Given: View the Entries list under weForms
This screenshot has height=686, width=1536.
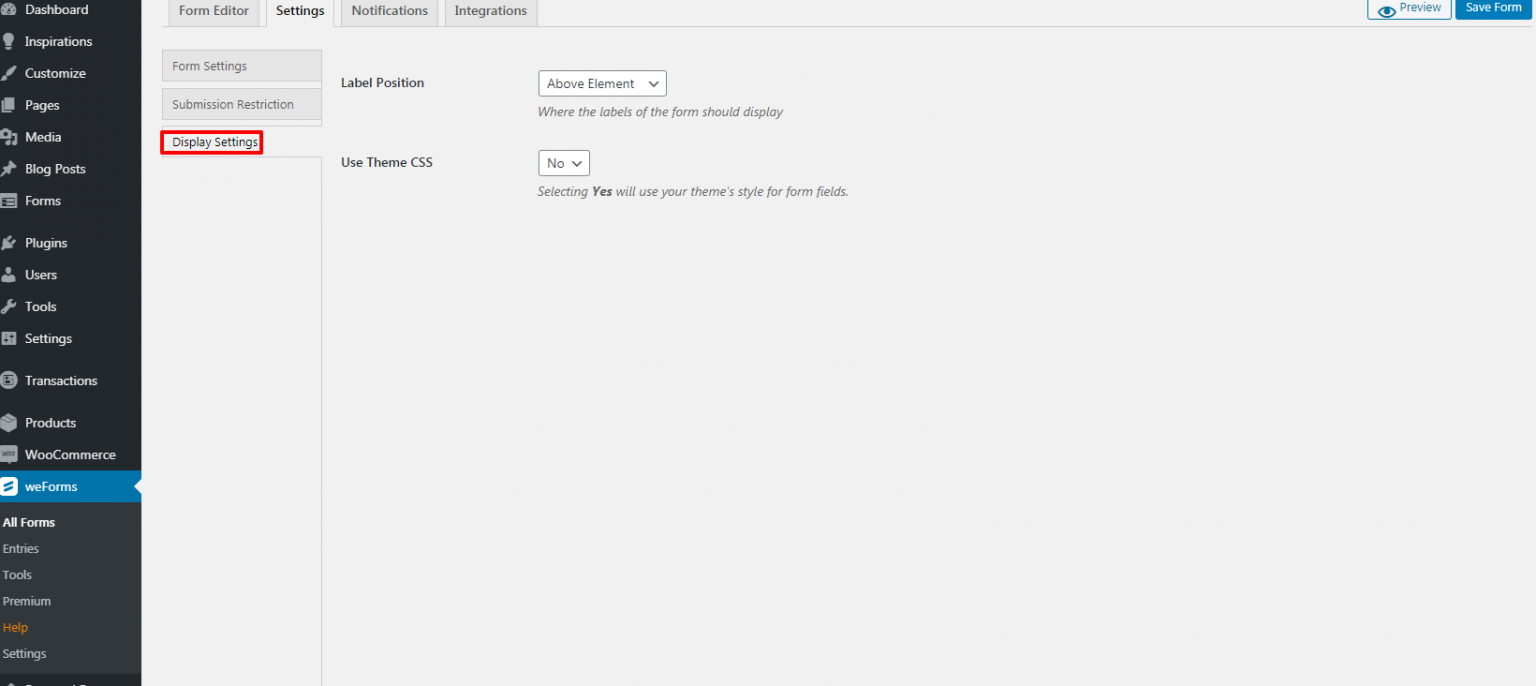Looking at the screenshot, I should pyautogui.click(x=21, y=548).
